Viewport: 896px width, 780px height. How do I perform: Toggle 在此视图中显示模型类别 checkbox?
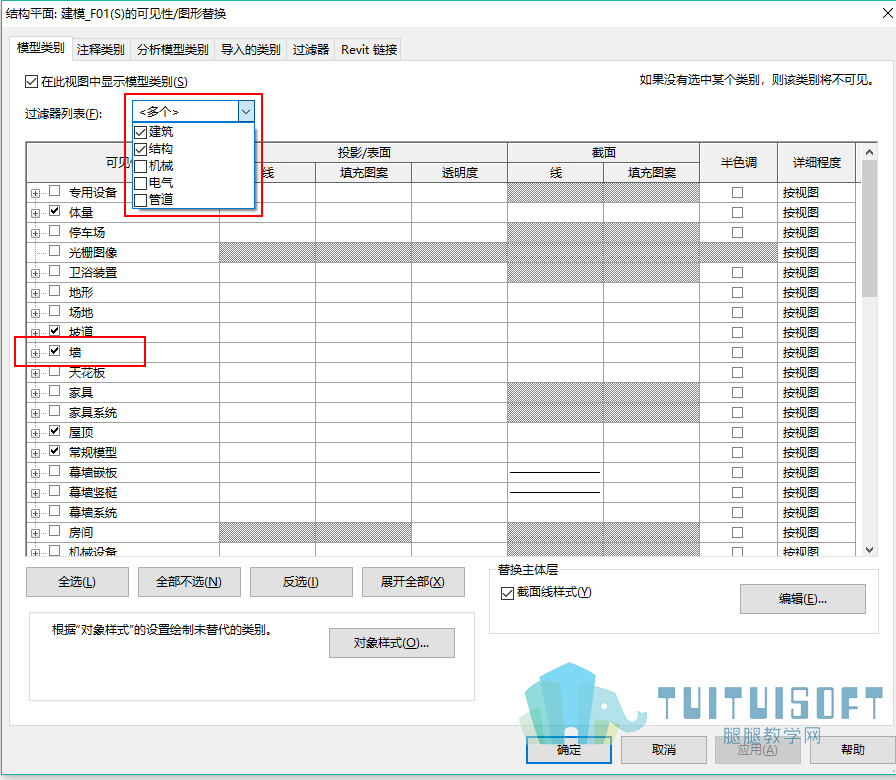click(31, 82)
